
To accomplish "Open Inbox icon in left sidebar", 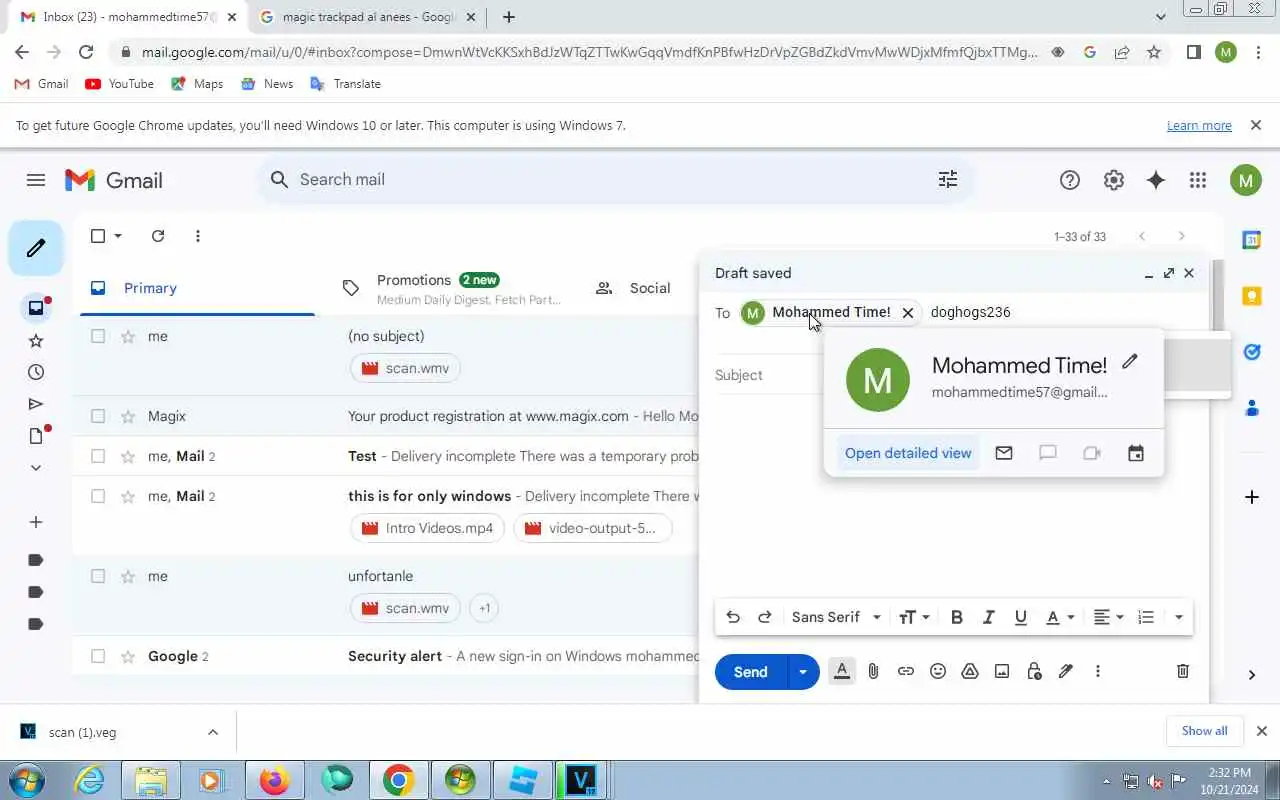I will click(x=36, y=308).
